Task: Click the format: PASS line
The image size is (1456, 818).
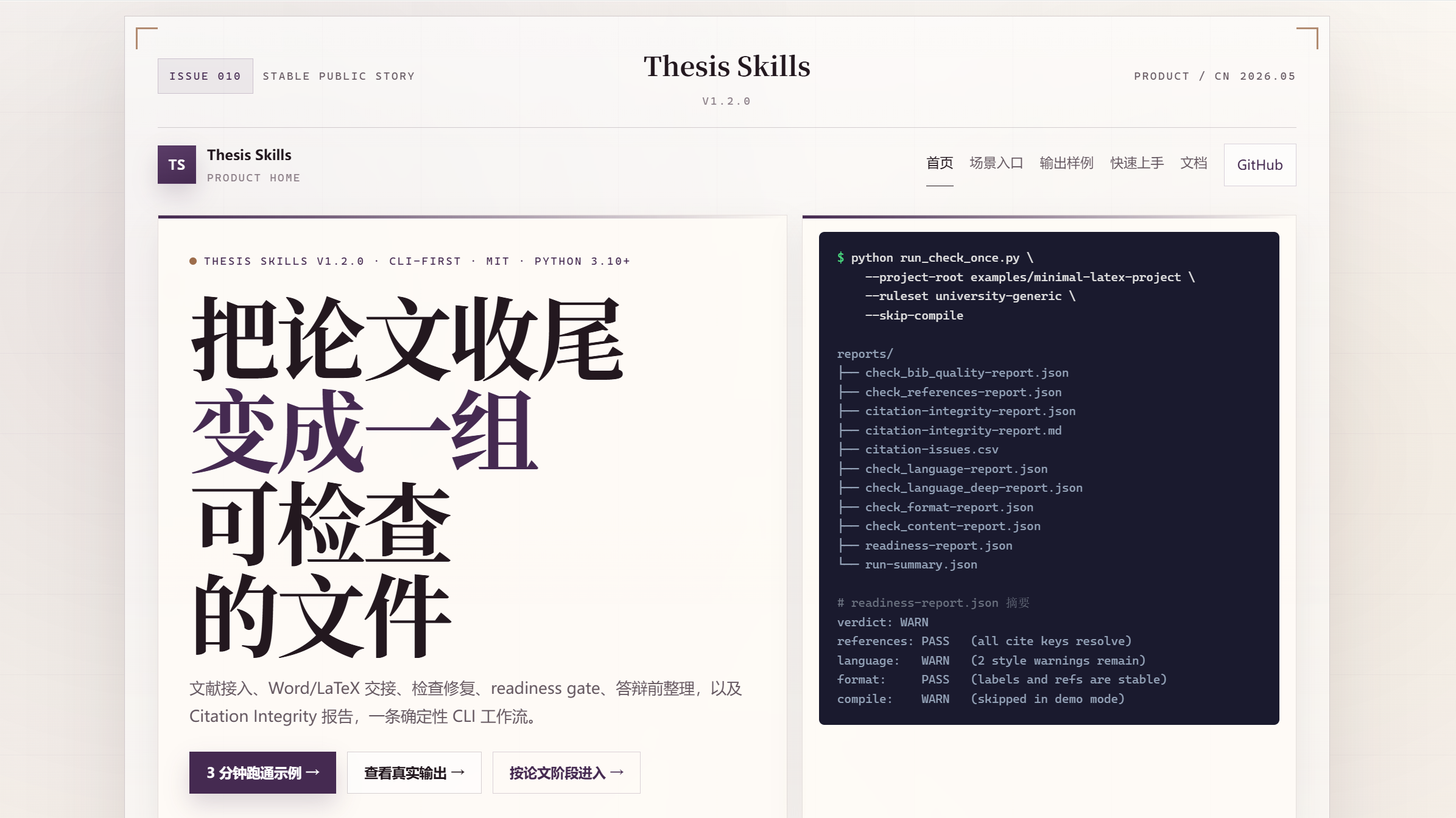Action: pos(1002,679)
